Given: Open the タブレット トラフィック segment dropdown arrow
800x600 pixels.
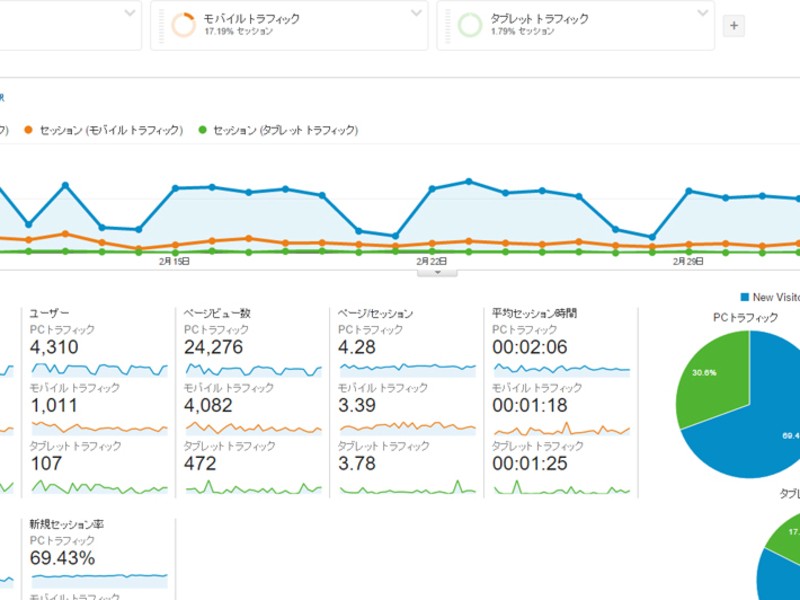Looking at the screenshot, I should click(701, 13).
